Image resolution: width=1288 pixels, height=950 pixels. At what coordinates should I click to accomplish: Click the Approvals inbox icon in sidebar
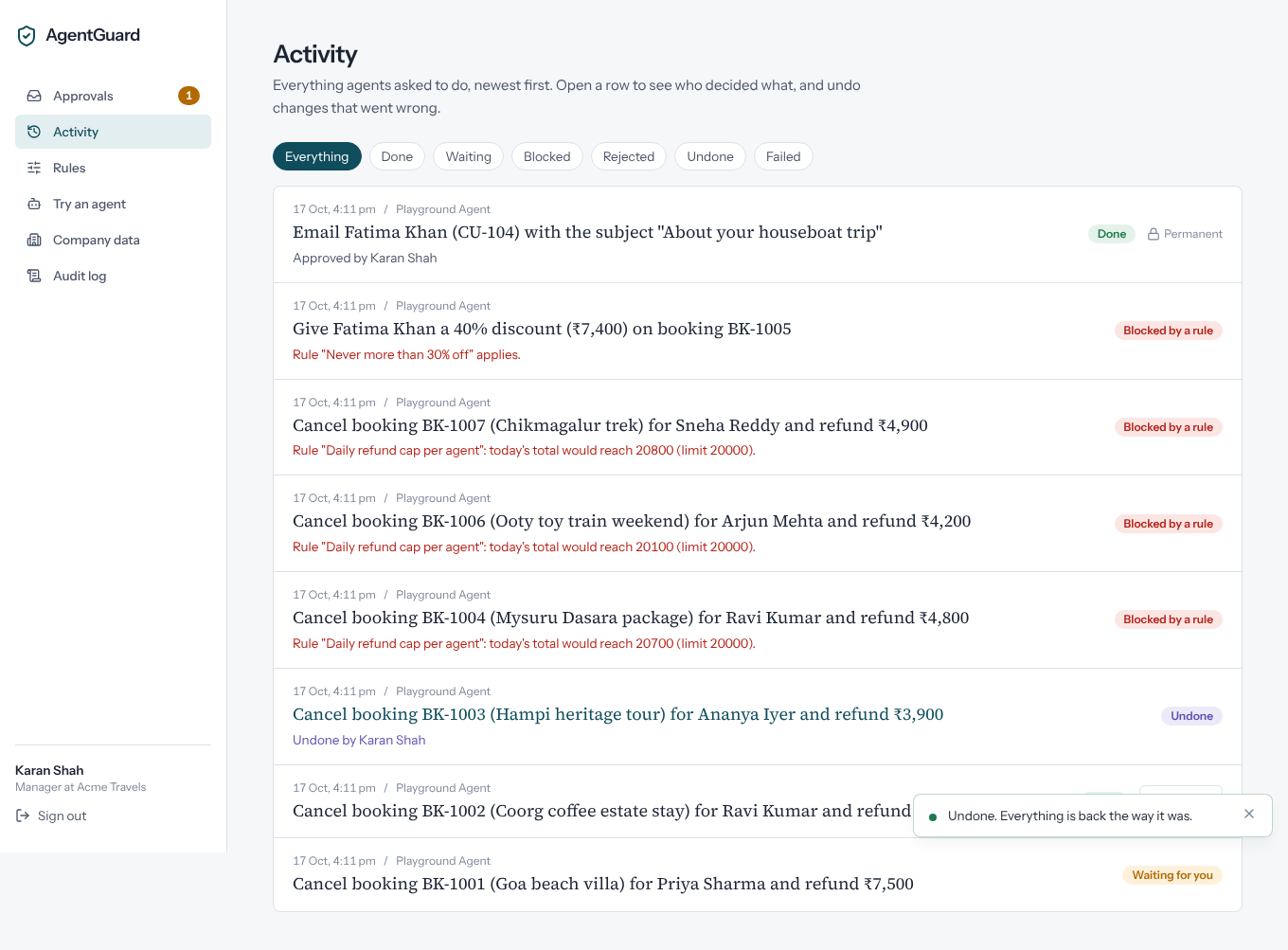point(34,96)
